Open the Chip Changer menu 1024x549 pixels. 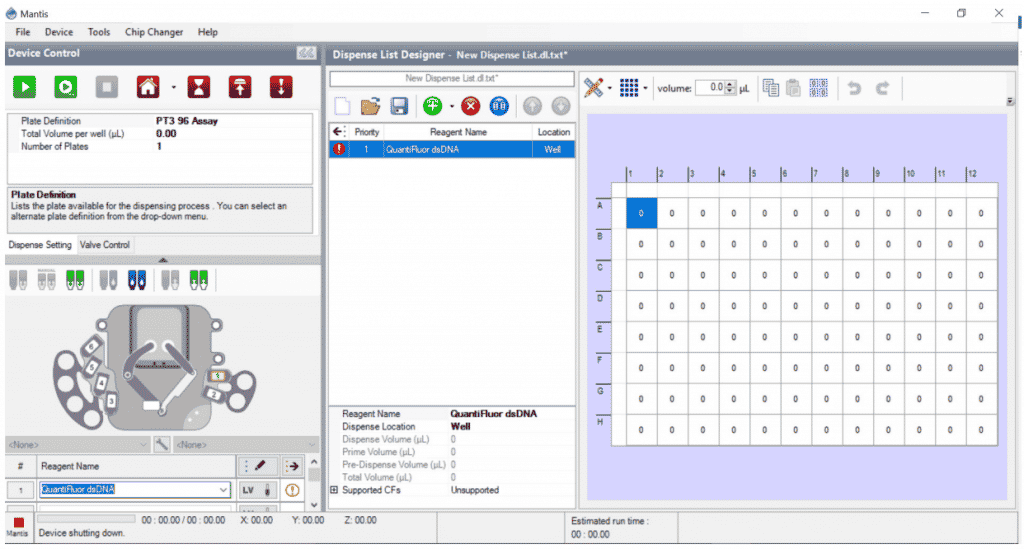pyautogui.click(x=153, y=32)
